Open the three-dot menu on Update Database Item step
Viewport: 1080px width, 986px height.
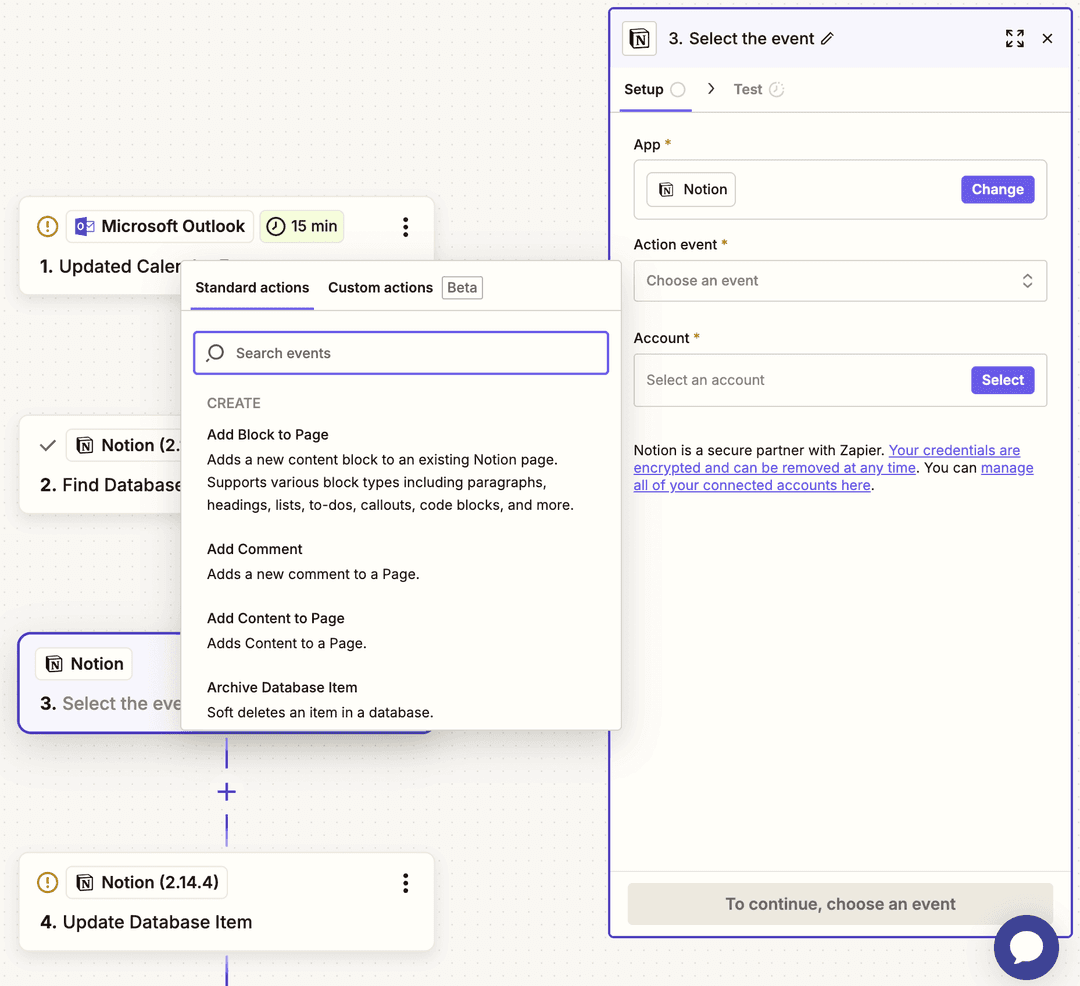(406, 883)
